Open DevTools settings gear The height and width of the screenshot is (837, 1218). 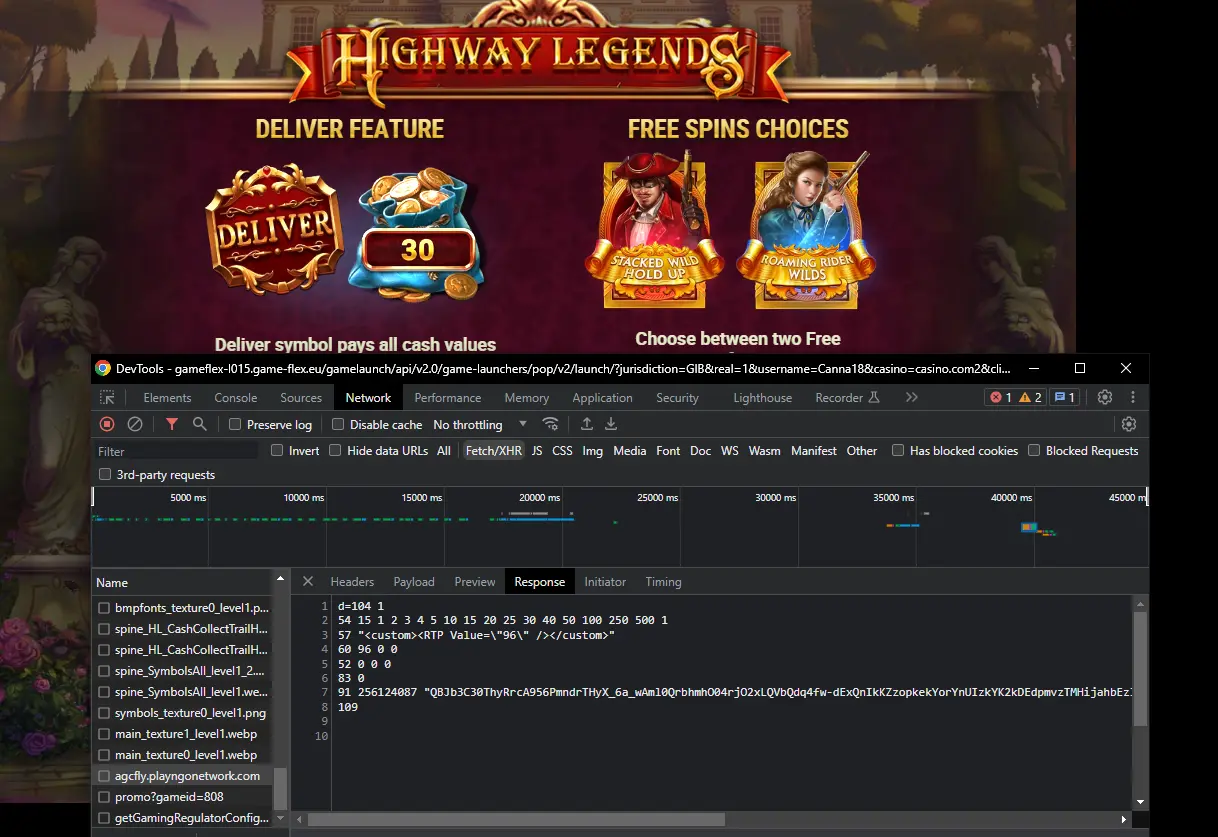point(1105,397)
